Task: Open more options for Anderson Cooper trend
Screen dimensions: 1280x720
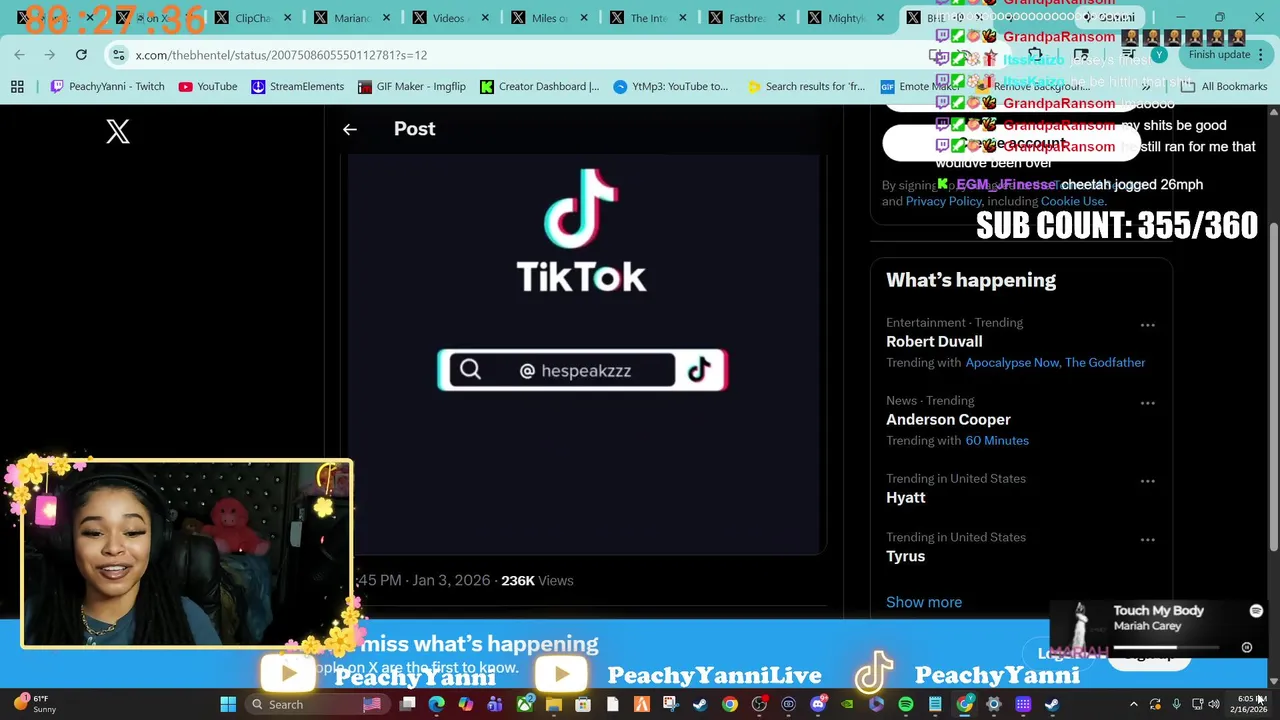Action: point(1147,403)
